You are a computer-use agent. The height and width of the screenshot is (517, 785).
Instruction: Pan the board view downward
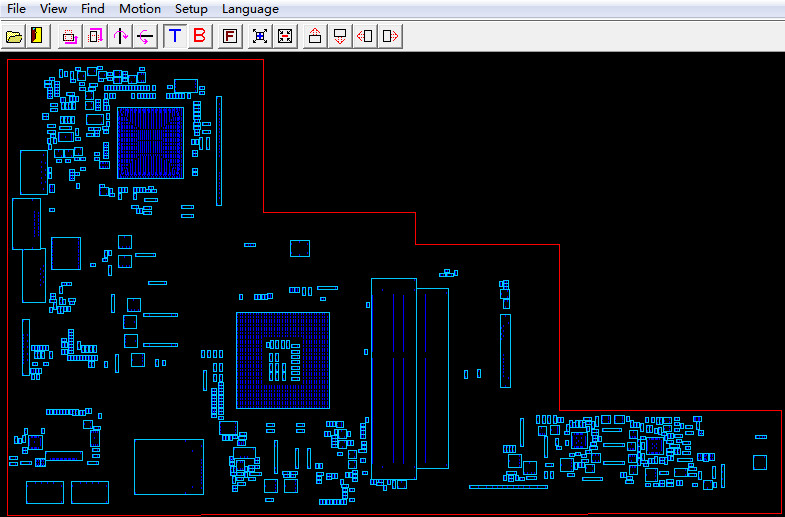(x=340, y=36)
